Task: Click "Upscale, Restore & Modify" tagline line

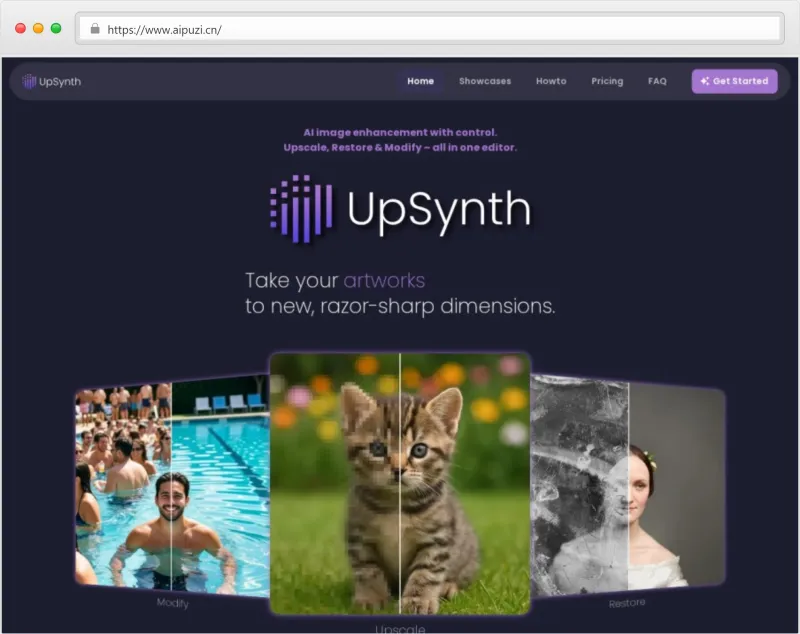Action: (400, 147)
